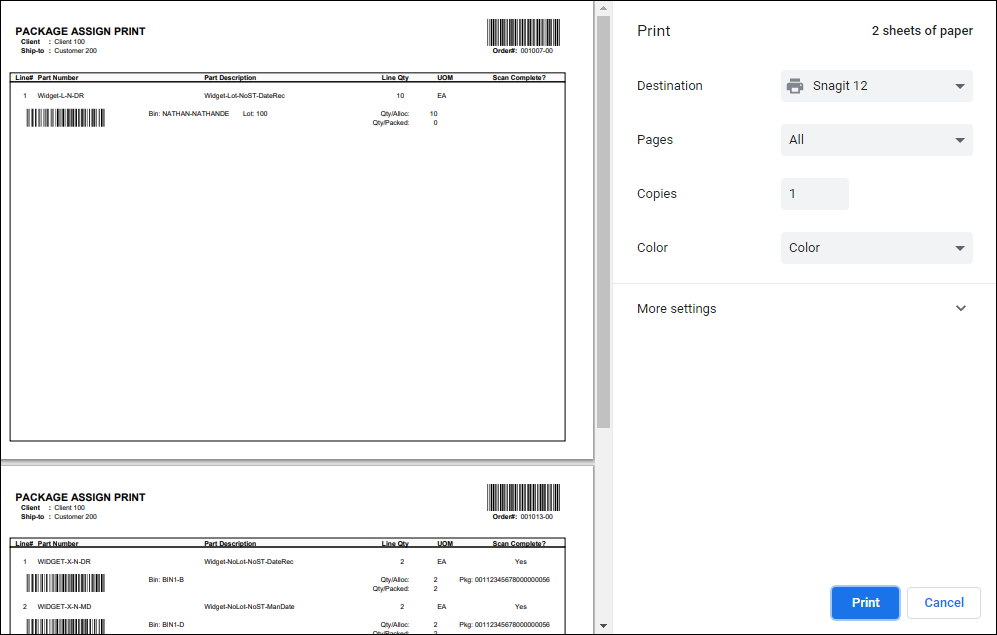Cancel the print dialog
Image resolution: width=997 pixels, height=635 pixels.
pyautogui.click(x=944, y=603)
